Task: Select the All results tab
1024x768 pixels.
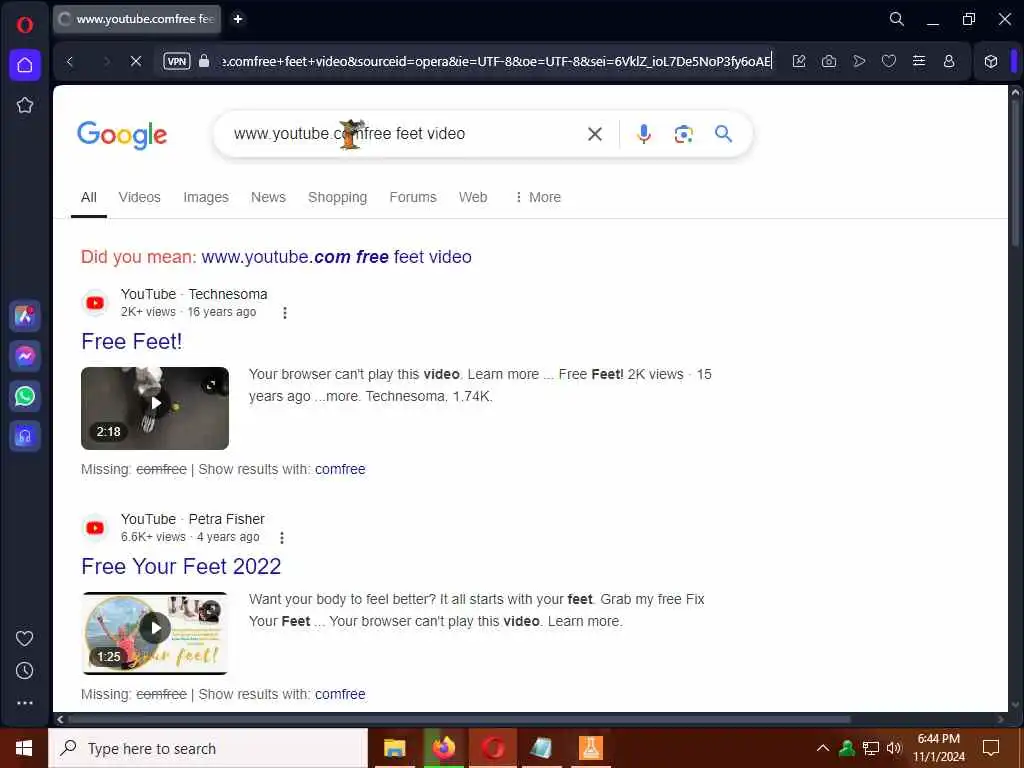Action: pos(89,197)
